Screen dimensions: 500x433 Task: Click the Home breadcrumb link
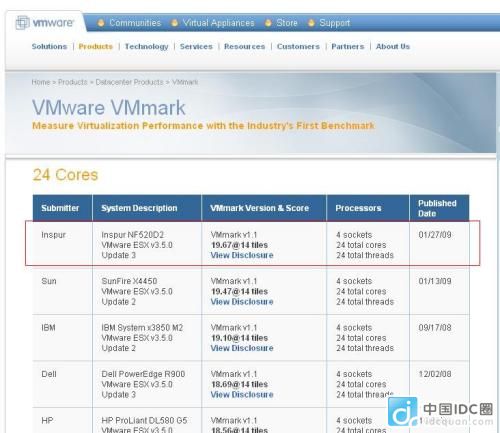[41, 82]
